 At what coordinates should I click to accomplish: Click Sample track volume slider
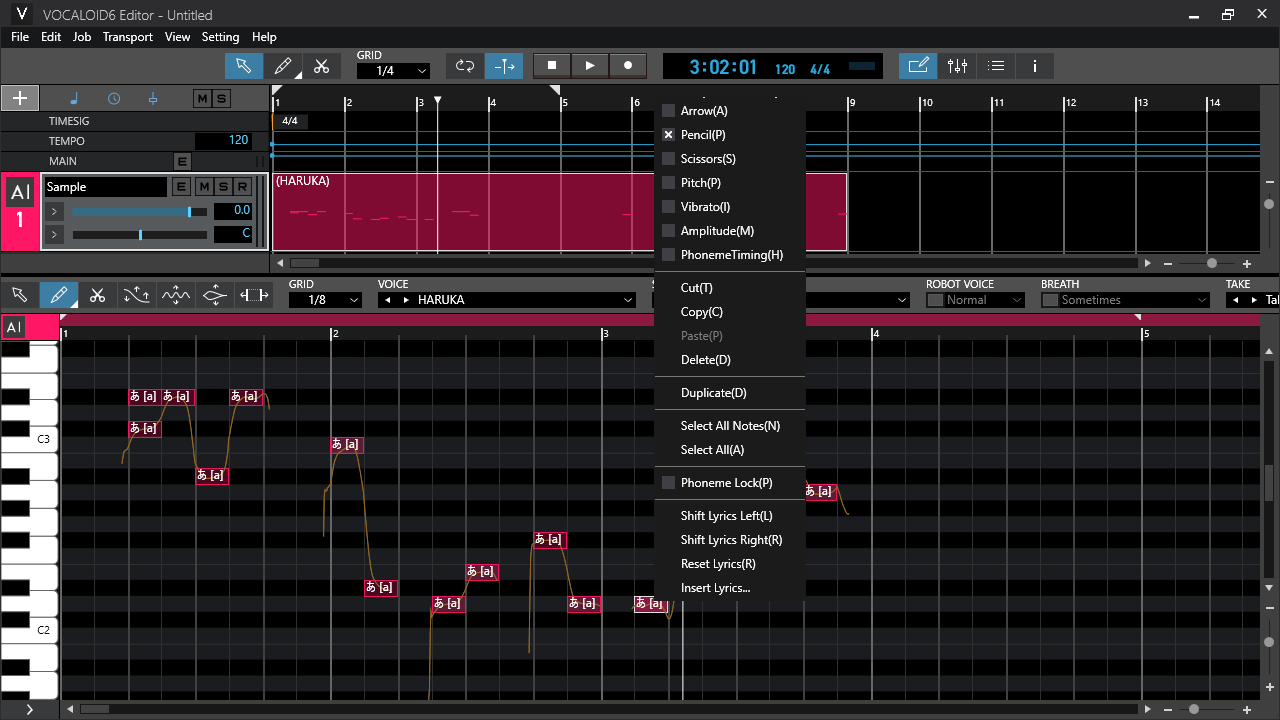140,212
